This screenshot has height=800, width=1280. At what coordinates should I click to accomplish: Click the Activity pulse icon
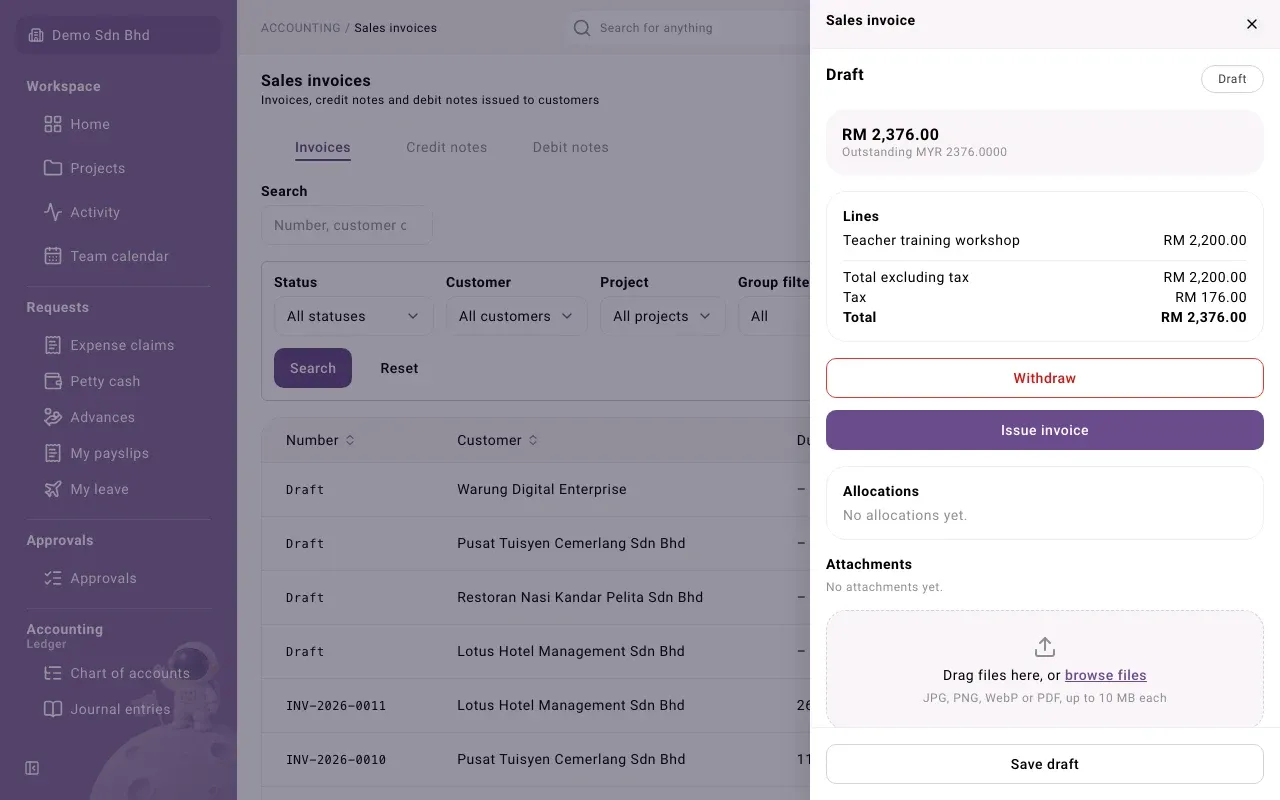(x=53, y=212)
